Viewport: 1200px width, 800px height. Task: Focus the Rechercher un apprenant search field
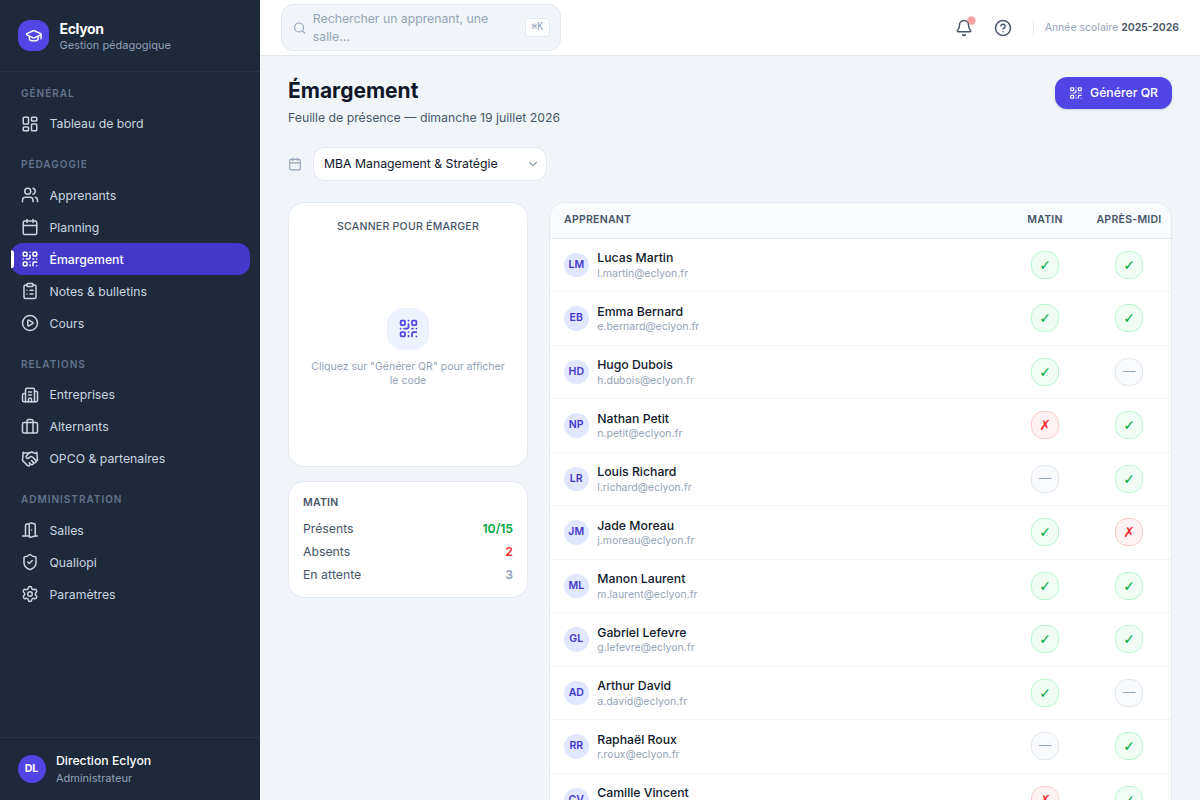point(421,28)
